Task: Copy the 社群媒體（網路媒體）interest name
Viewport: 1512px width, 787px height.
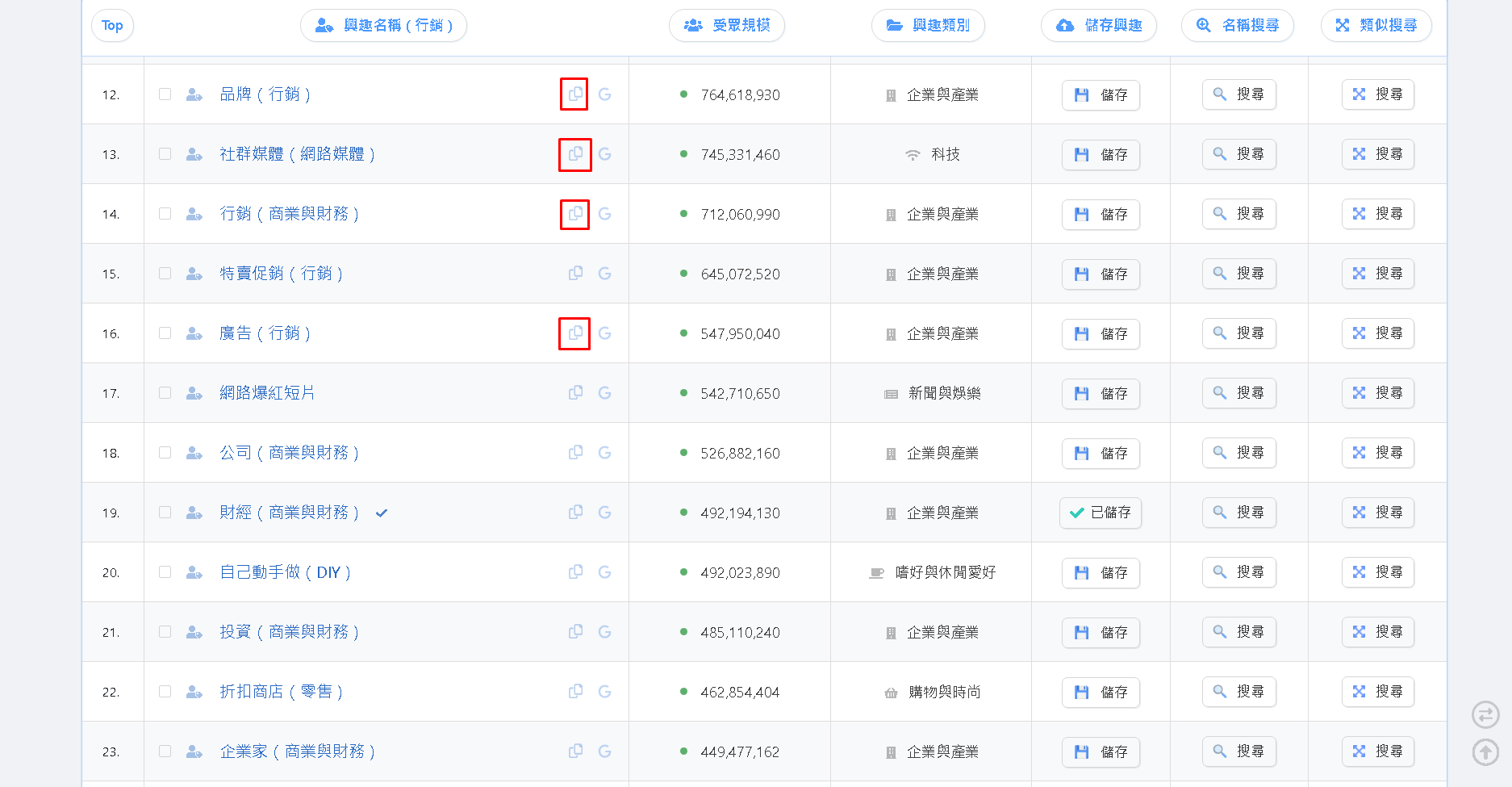Action: 575,154
